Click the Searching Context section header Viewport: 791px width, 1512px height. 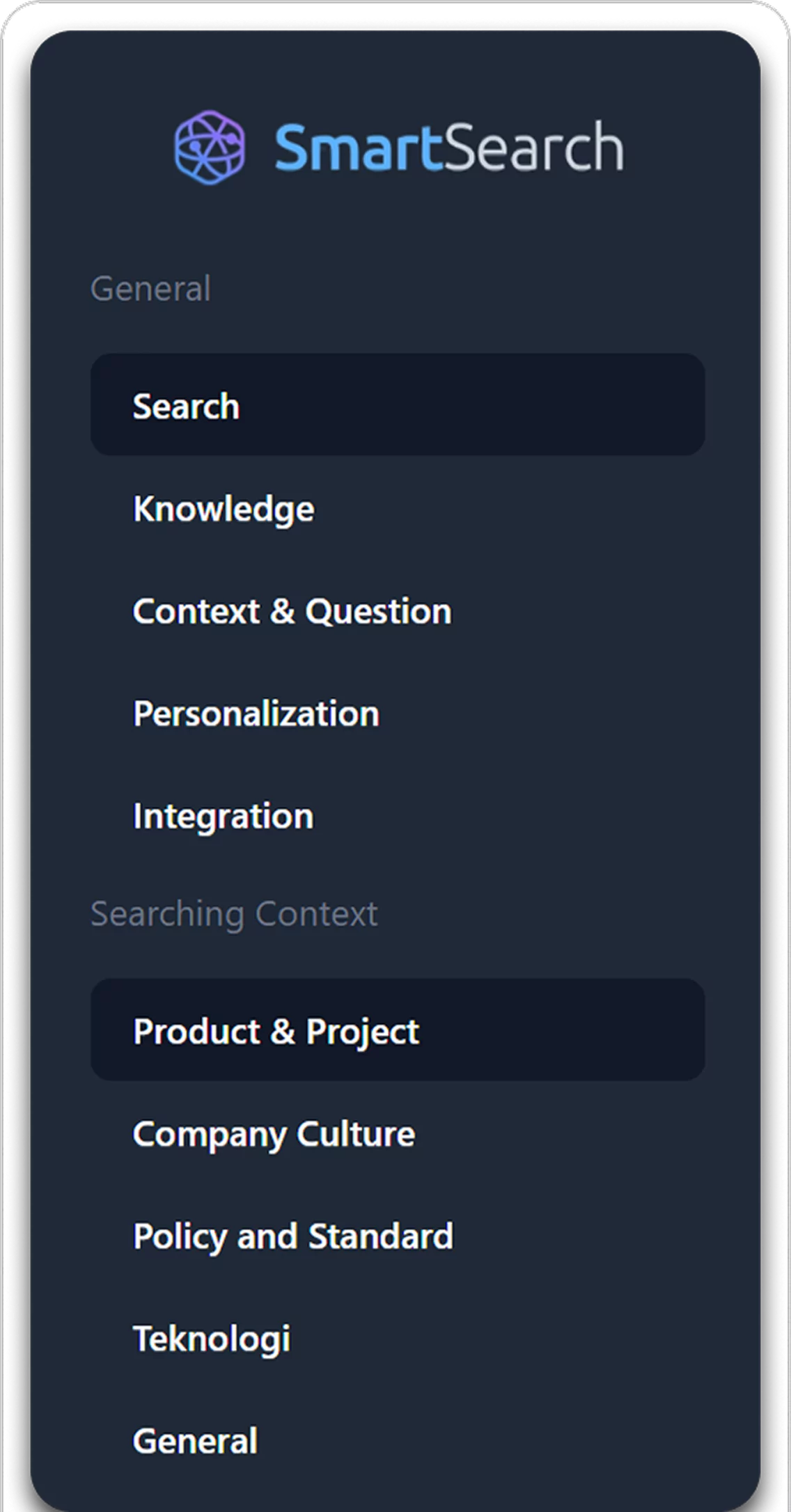[234, 913]
